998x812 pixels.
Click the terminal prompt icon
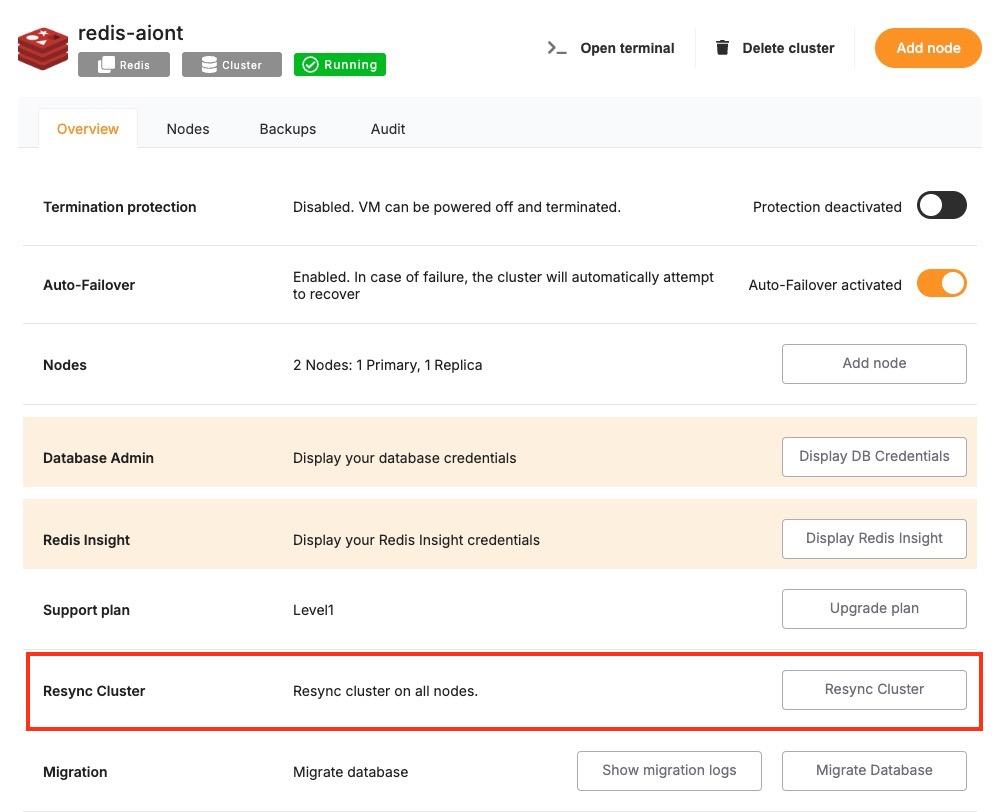(557, 48)
